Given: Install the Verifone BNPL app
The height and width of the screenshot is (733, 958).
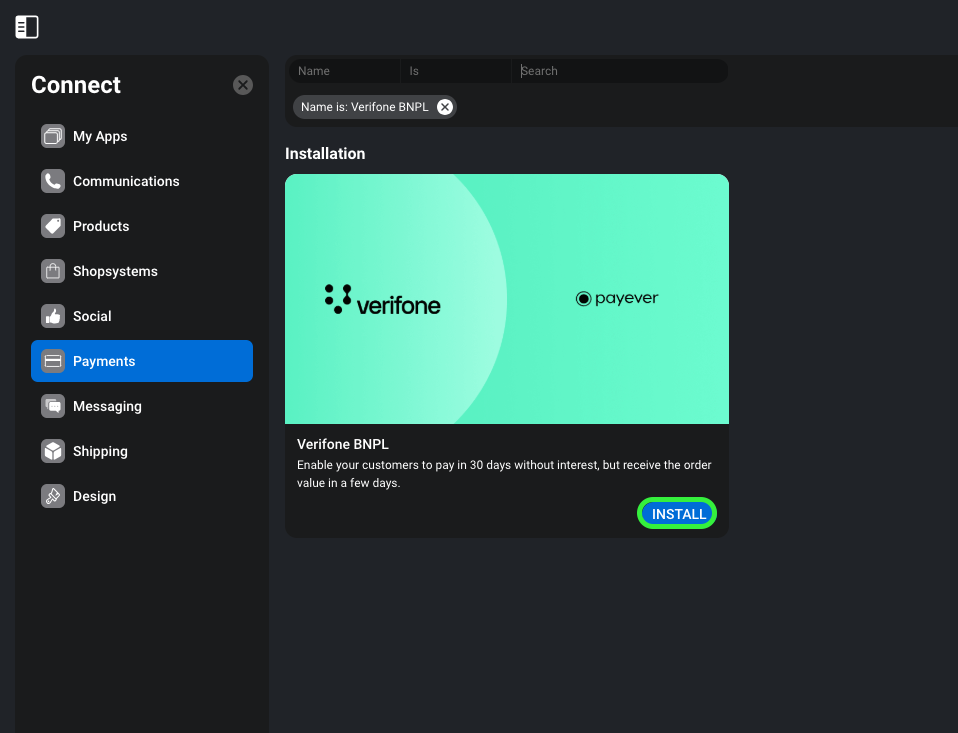Looking at the screenshot, I should (x=677, y=514).
